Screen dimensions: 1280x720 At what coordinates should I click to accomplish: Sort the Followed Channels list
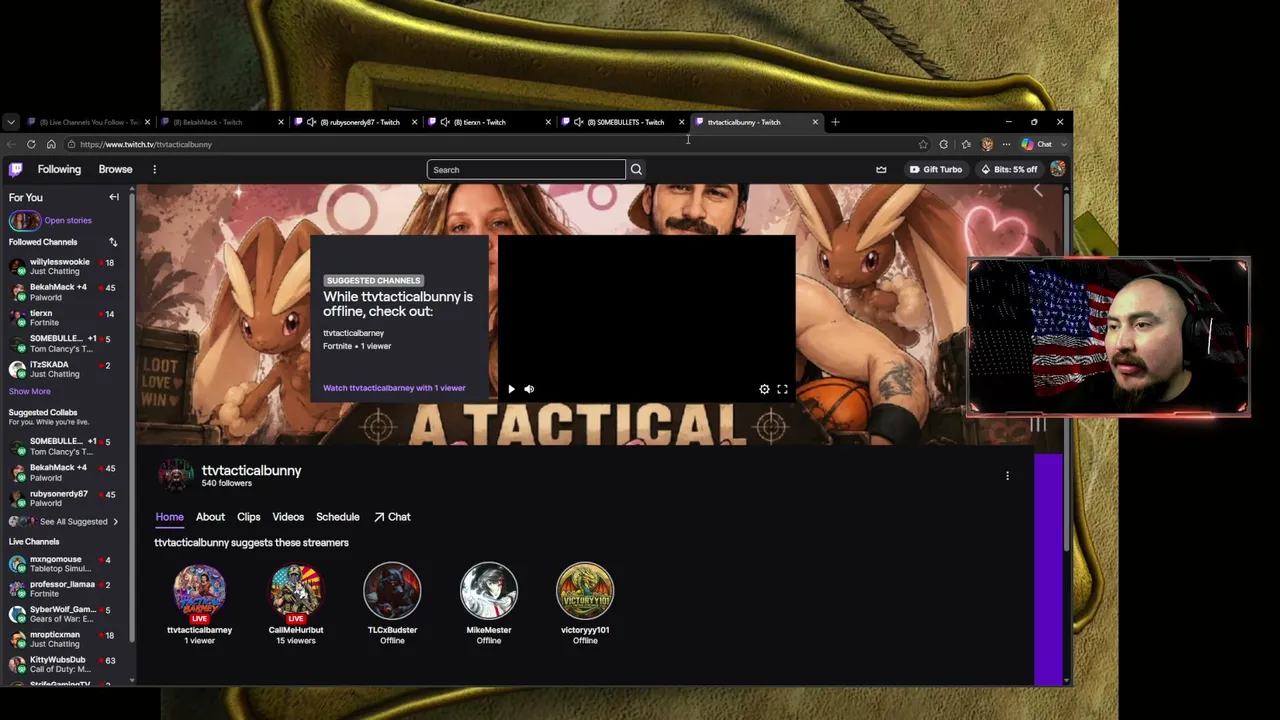point(113,242)
